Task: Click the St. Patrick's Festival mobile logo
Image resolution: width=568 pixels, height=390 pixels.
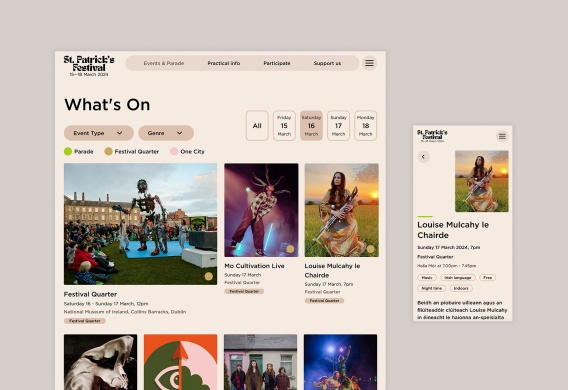Action: coord(432,136)
